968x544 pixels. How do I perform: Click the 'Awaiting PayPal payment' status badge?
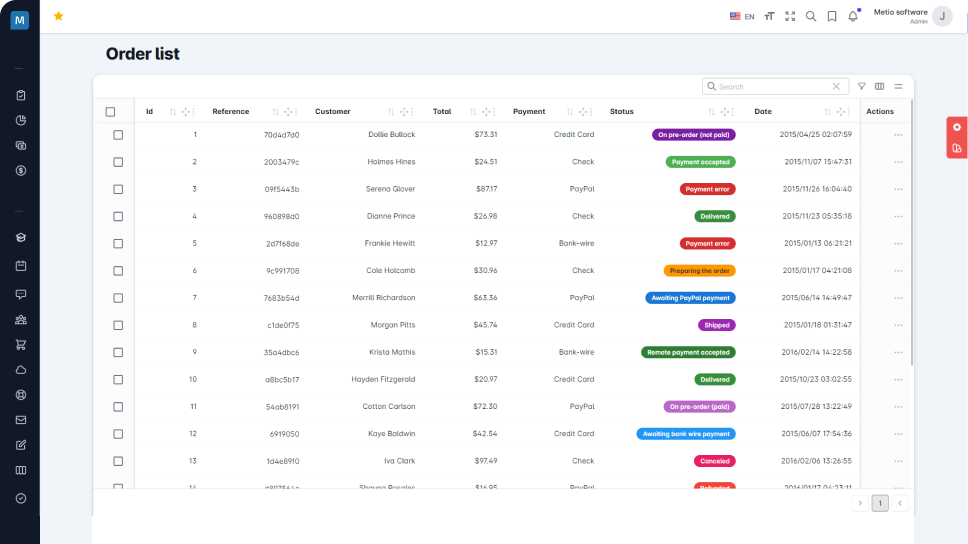click(x=690, y=298)
